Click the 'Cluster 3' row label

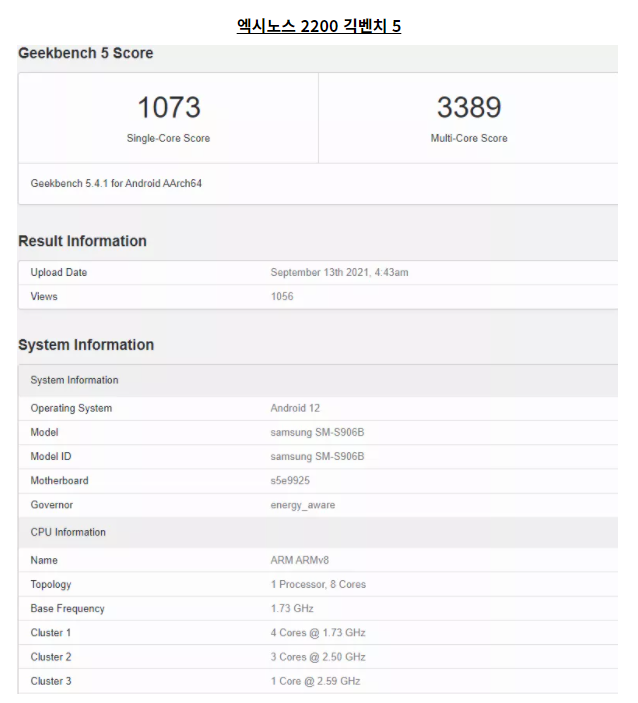pyautogui.click(x=51, y=681)
